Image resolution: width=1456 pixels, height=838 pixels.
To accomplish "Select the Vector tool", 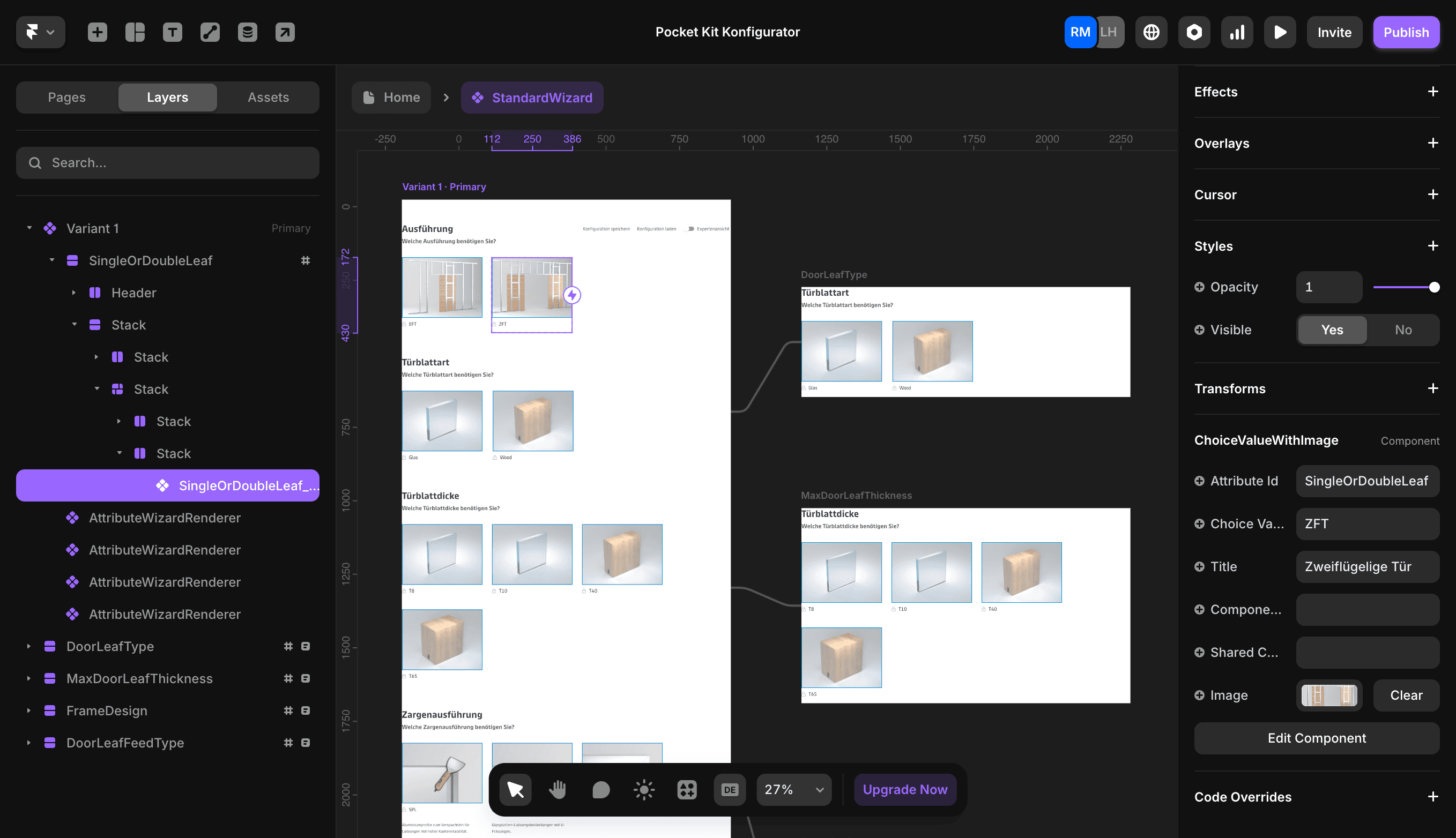I will coord(210,32).
